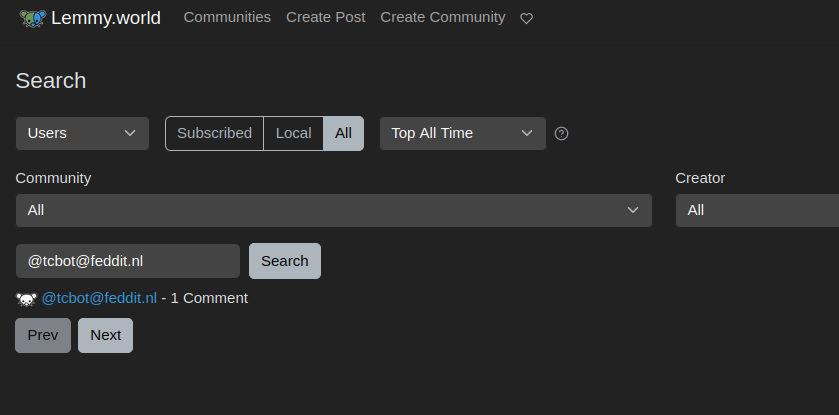Click the Lemmy.world site title text
839x415 pixels.
coord(106,18)
